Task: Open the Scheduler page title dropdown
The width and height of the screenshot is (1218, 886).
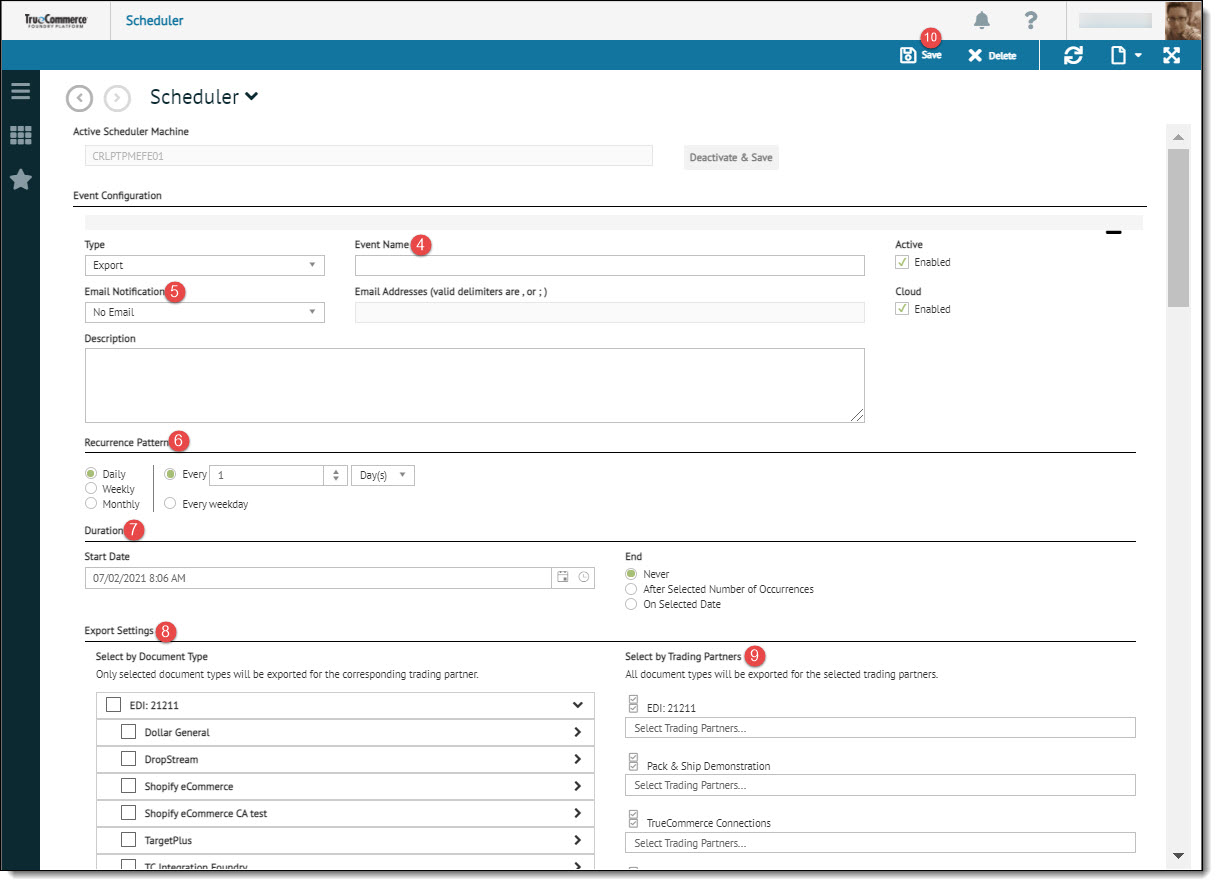Action: click(252, 97)
